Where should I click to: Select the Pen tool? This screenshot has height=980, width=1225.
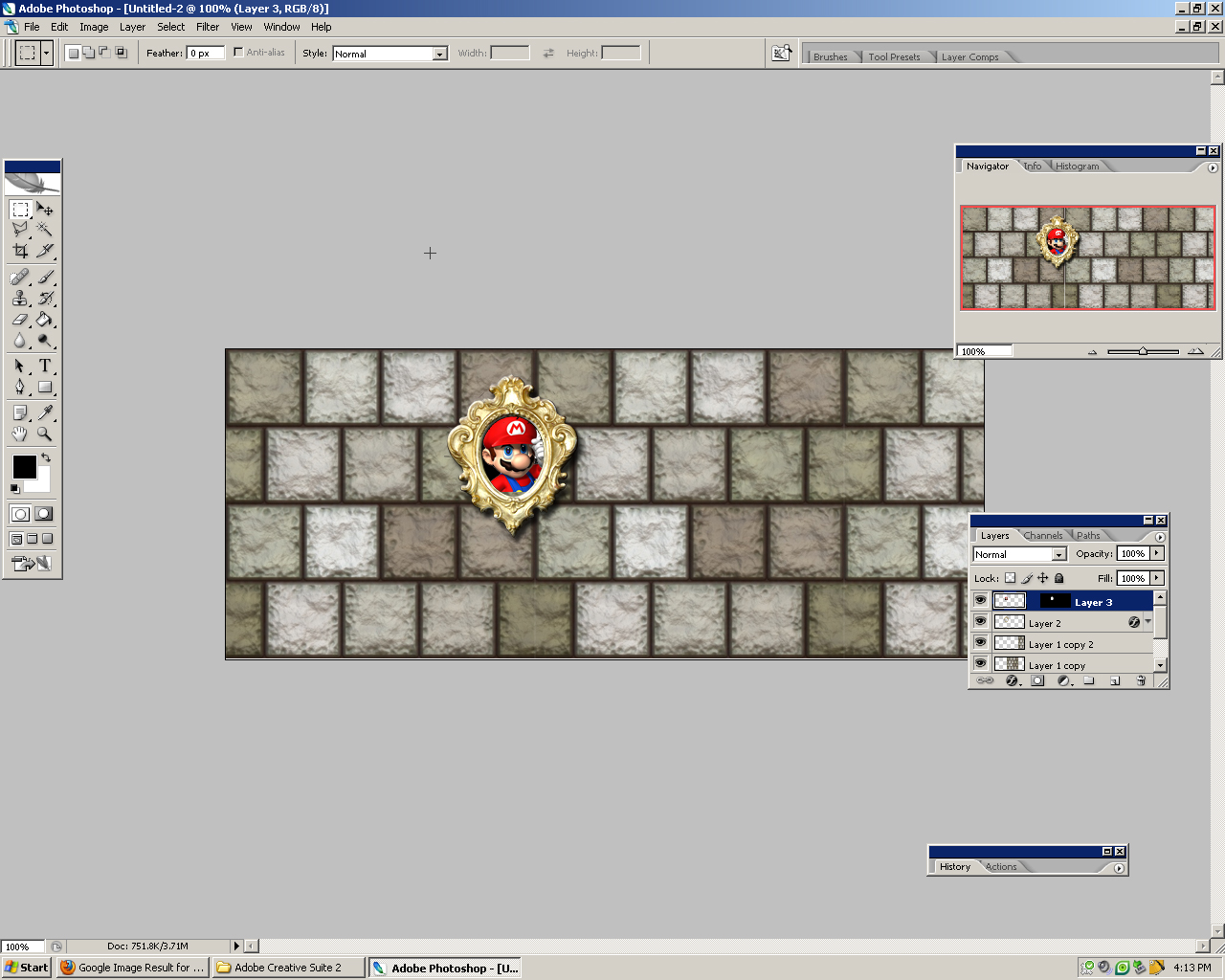click(20, 388)
